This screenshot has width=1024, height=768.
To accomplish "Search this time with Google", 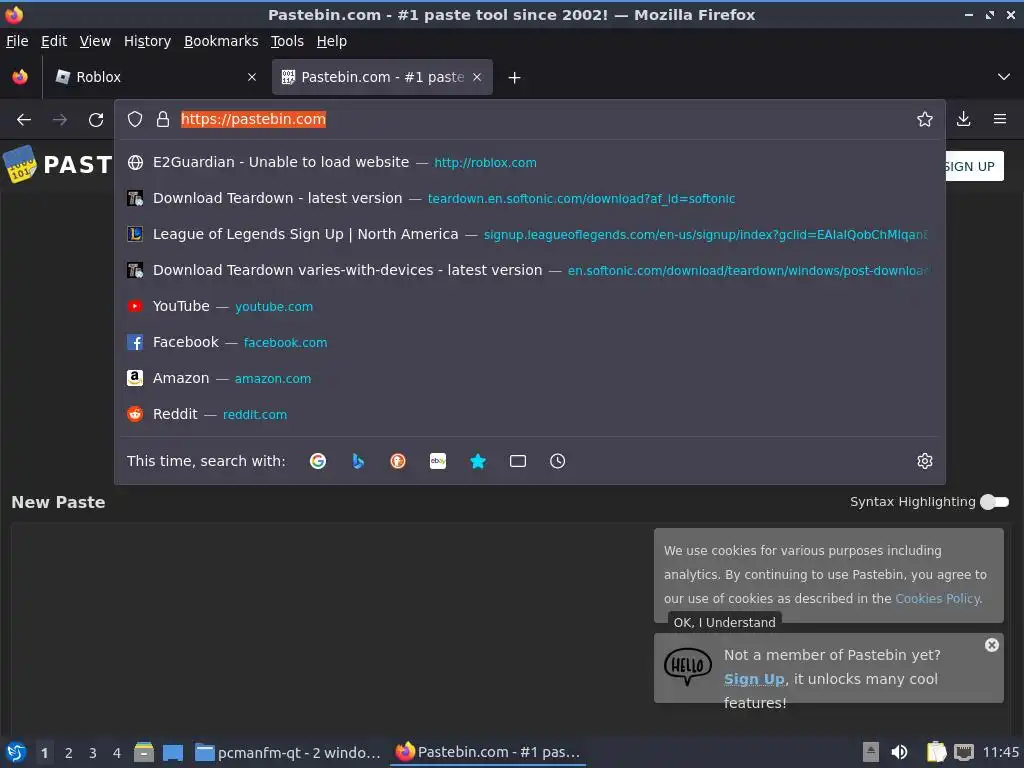I will click(x=318, y=461).
